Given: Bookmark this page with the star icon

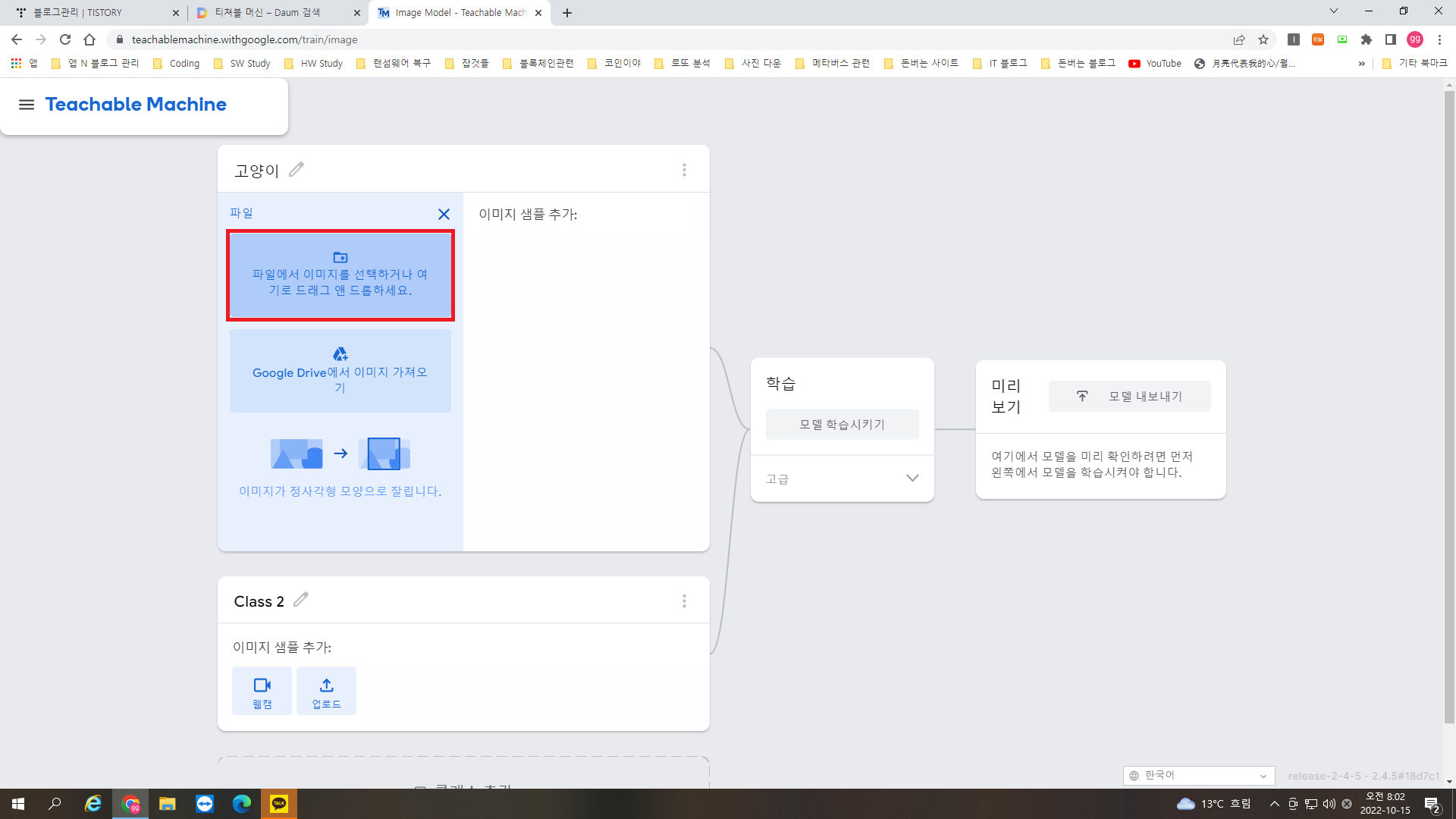Looking at the screenshot, I should pos(1263,39).
